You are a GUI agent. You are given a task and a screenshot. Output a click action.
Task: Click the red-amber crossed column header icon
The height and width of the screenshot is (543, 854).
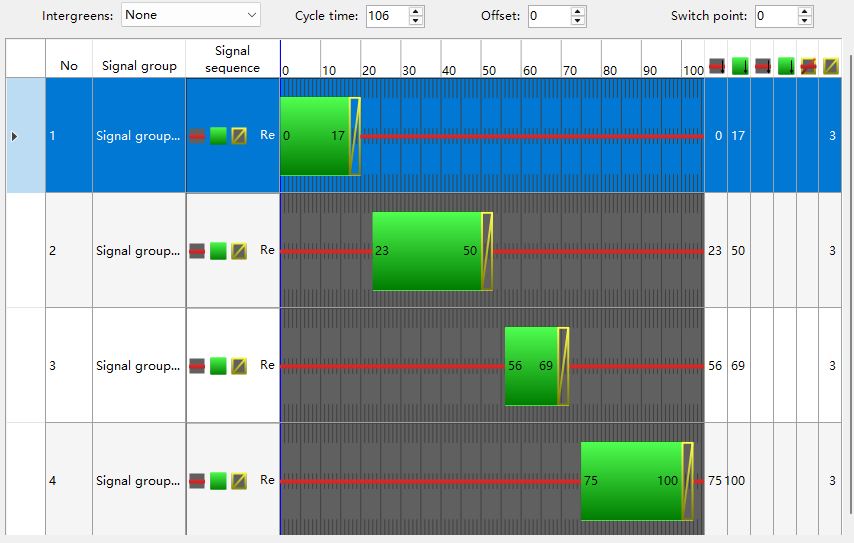[808, 66]
